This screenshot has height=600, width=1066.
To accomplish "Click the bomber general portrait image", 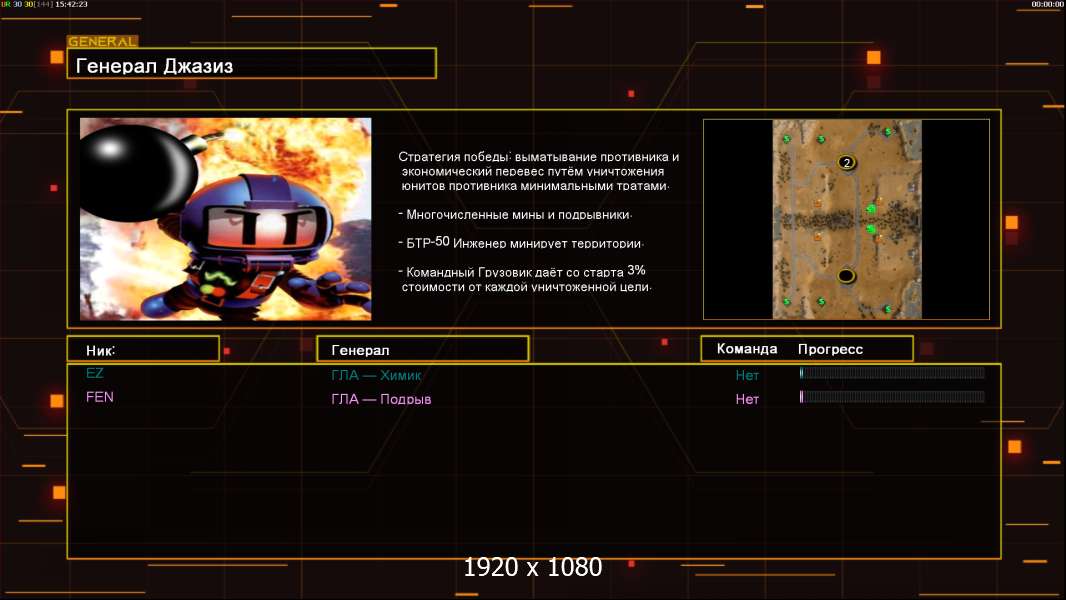I will coord(226,219).
